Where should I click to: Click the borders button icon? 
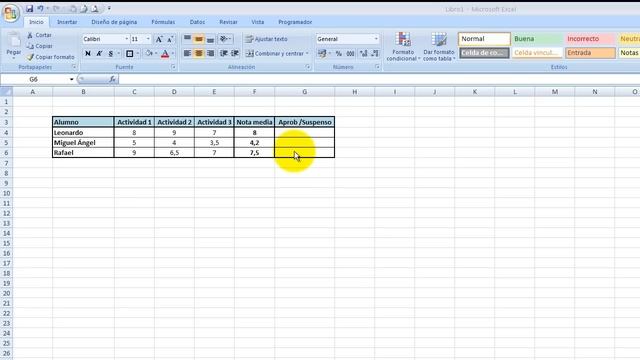coord(130,53)
